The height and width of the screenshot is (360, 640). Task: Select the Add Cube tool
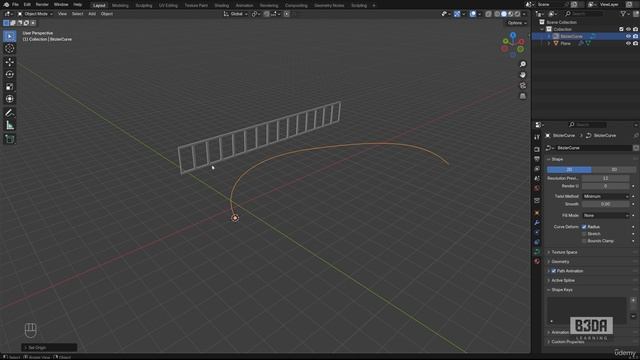point(10,139)
